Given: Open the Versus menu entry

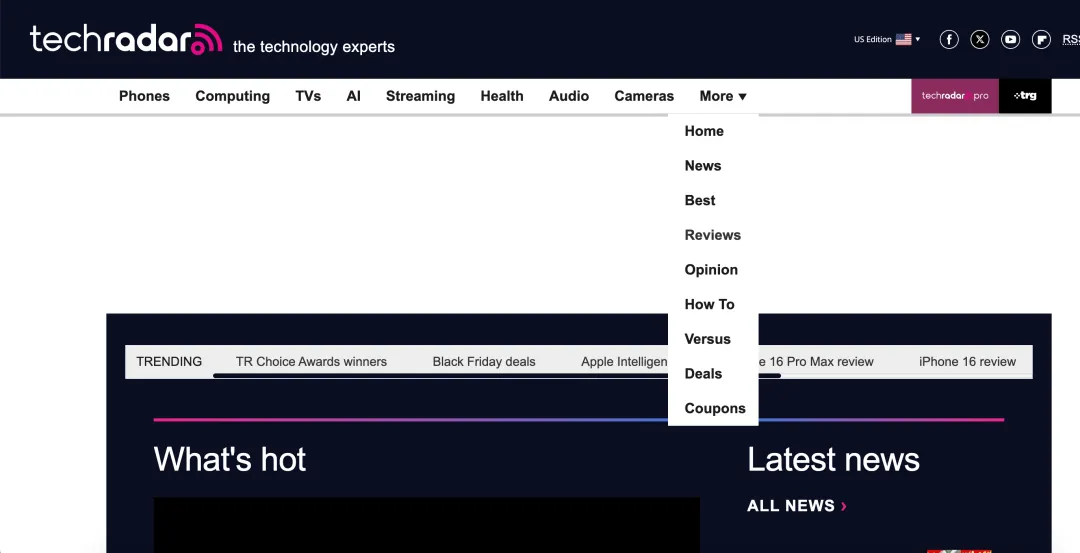Looking at the screenshot, I should [707, 339].
